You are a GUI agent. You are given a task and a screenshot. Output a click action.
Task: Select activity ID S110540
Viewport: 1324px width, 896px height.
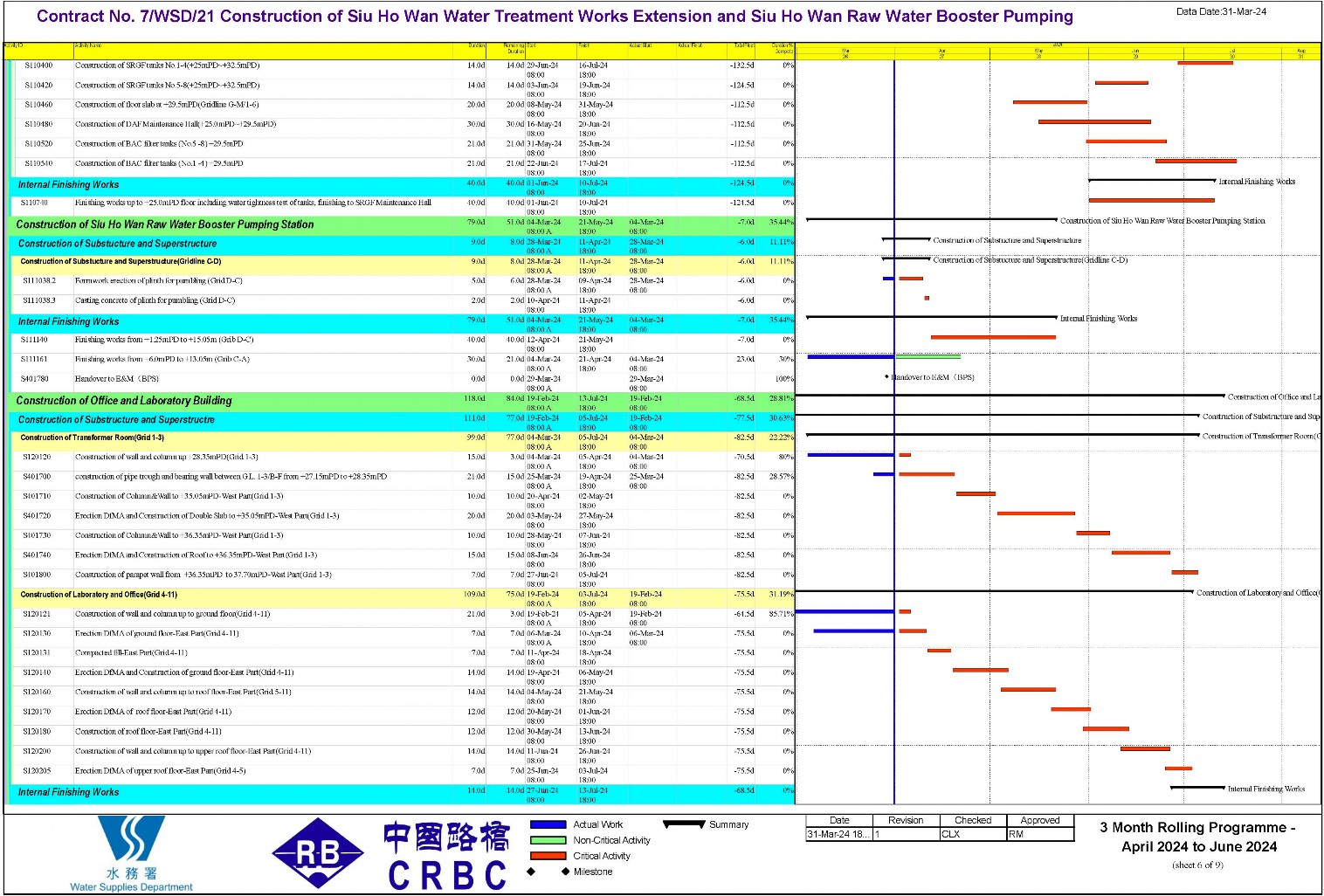pos(38,163)
